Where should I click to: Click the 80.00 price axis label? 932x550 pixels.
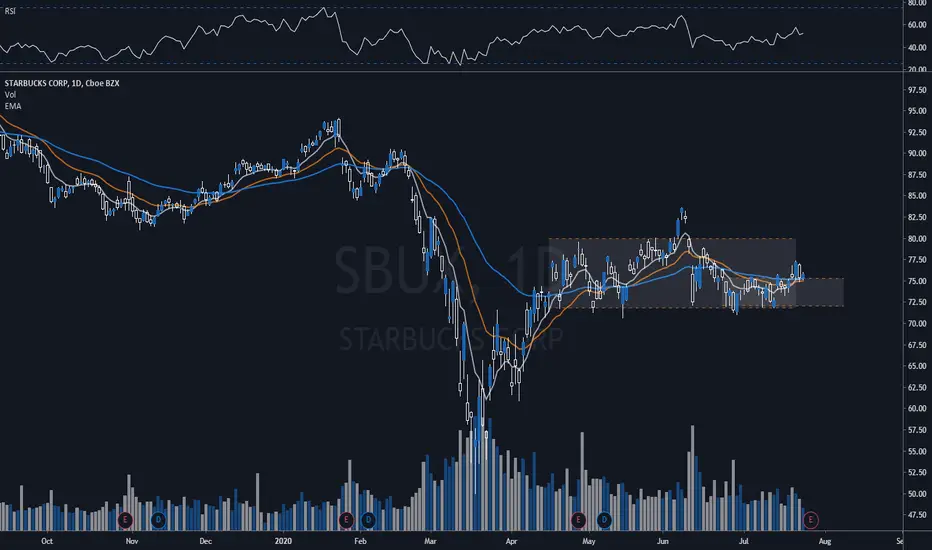tap(917, 238)
